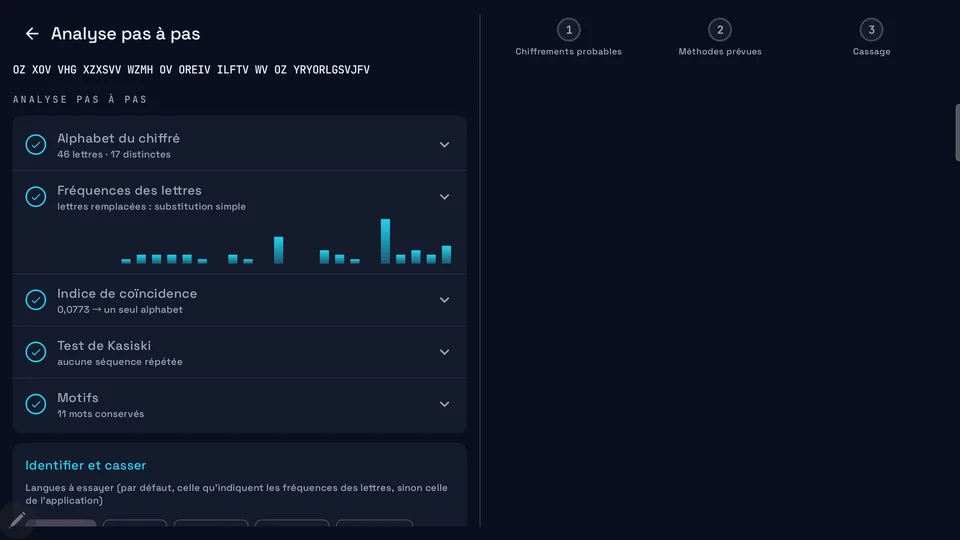
Task: Expand the Indice de coïncidence chevron
Action: (444, 299)
